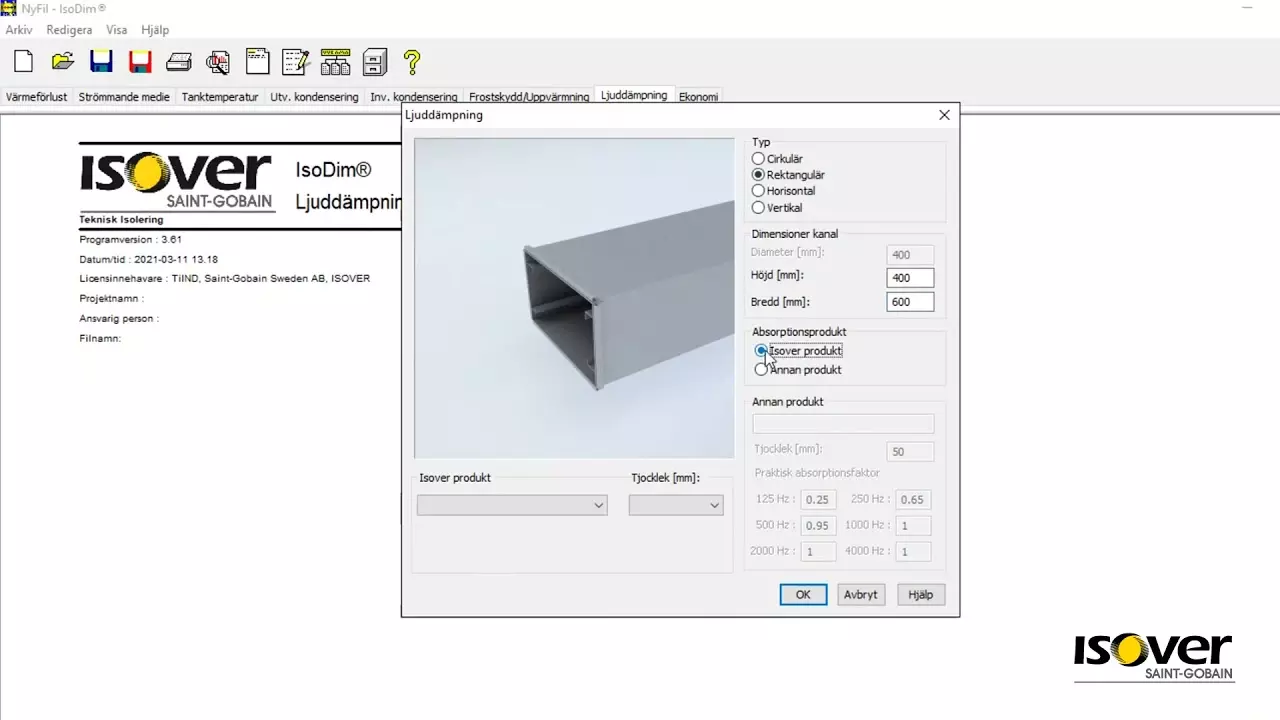Open the Tjocklek [mm] dropdown
The width and height of the screenshot is (1280, 720).
pyautogui.click(x=676, y=505)
